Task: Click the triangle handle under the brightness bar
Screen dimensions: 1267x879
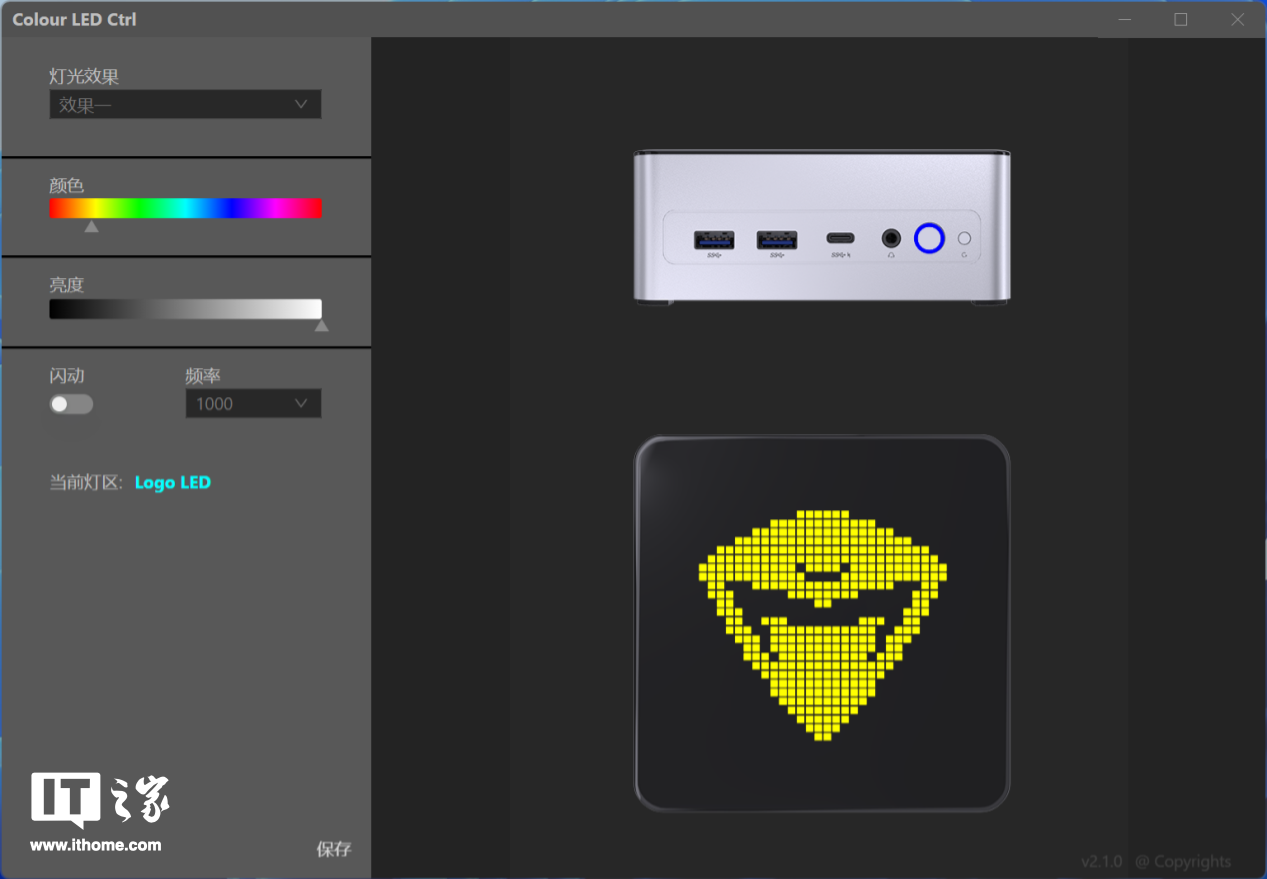Action: click(321, 326)
